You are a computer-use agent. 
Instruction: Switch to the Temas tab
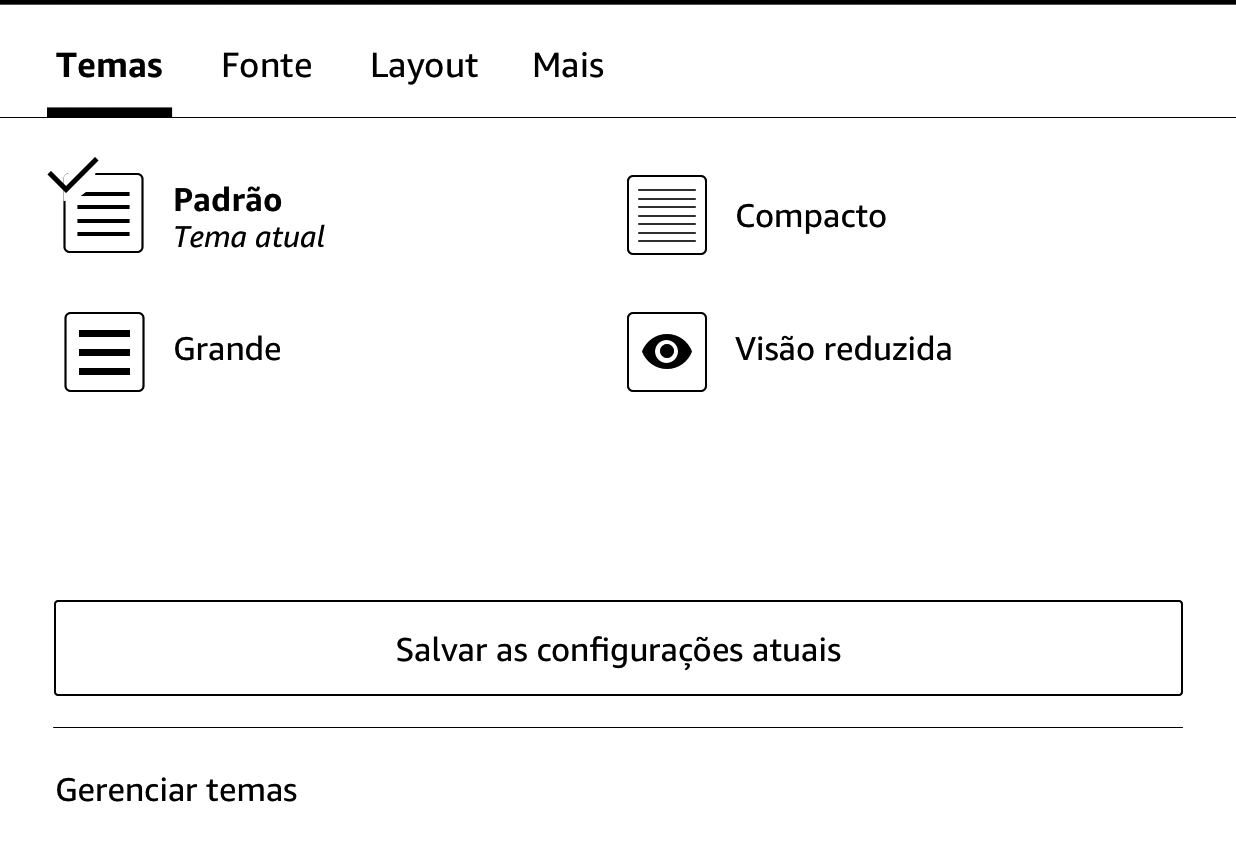(109, 66)
